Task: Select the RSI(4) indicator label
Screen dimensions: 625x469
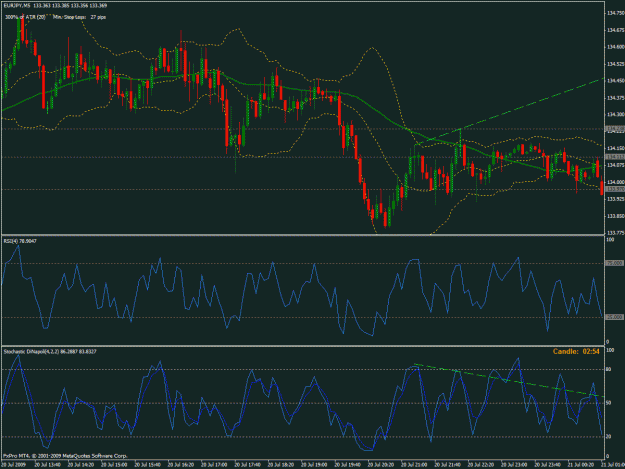Action: pyautogui.click(x=20, y=241)
